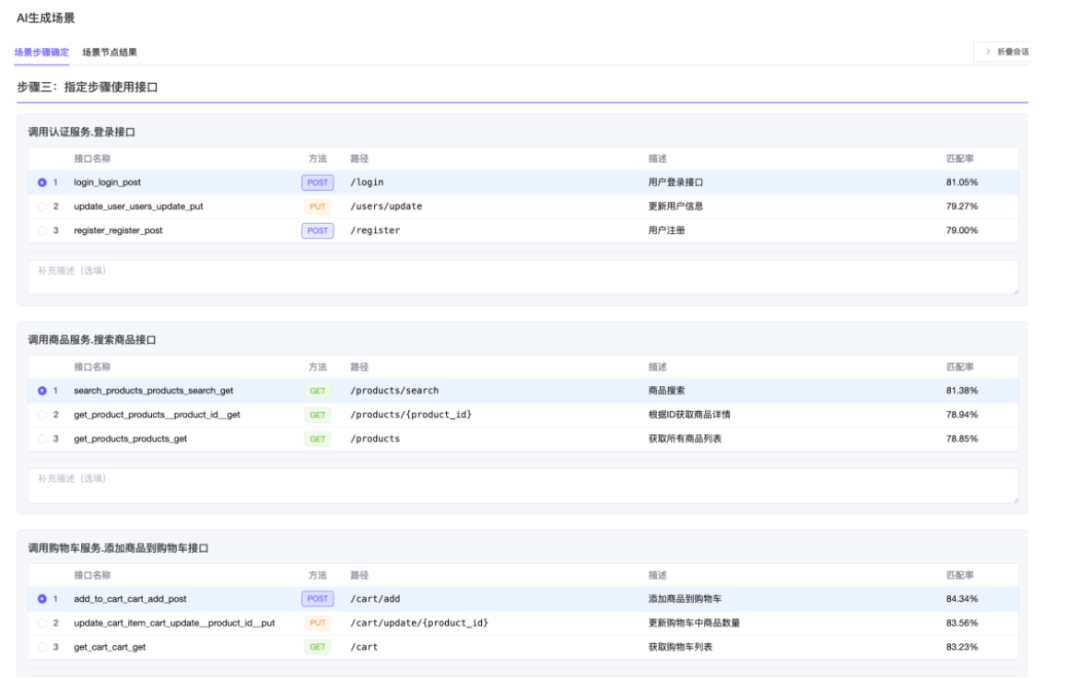Choose update_cart_item_cart_update radio option
Image resolution: width=1080 pixels, height=693 pixels.
(x=42, y=623)
